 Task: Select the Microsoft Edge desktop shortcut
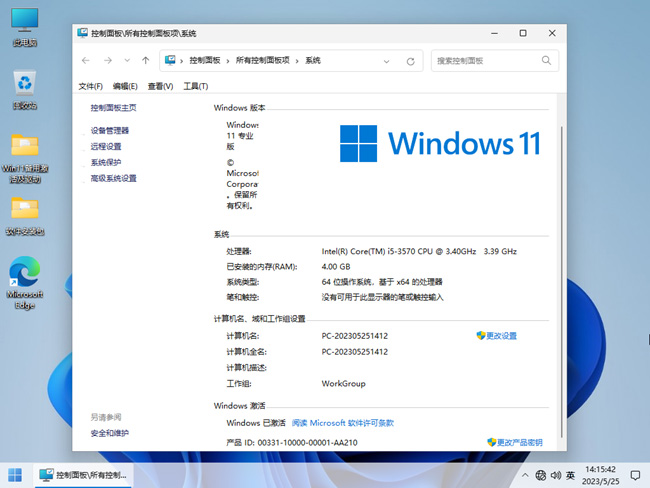click(x=25, y=283)
